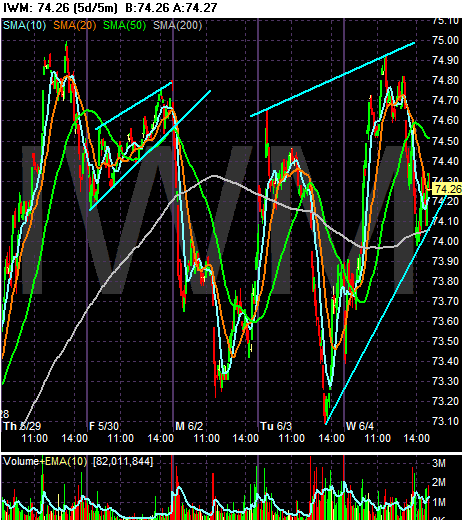Click the 3M volume axis label
The height and width of the screenshot is (523, 463).
439,463
